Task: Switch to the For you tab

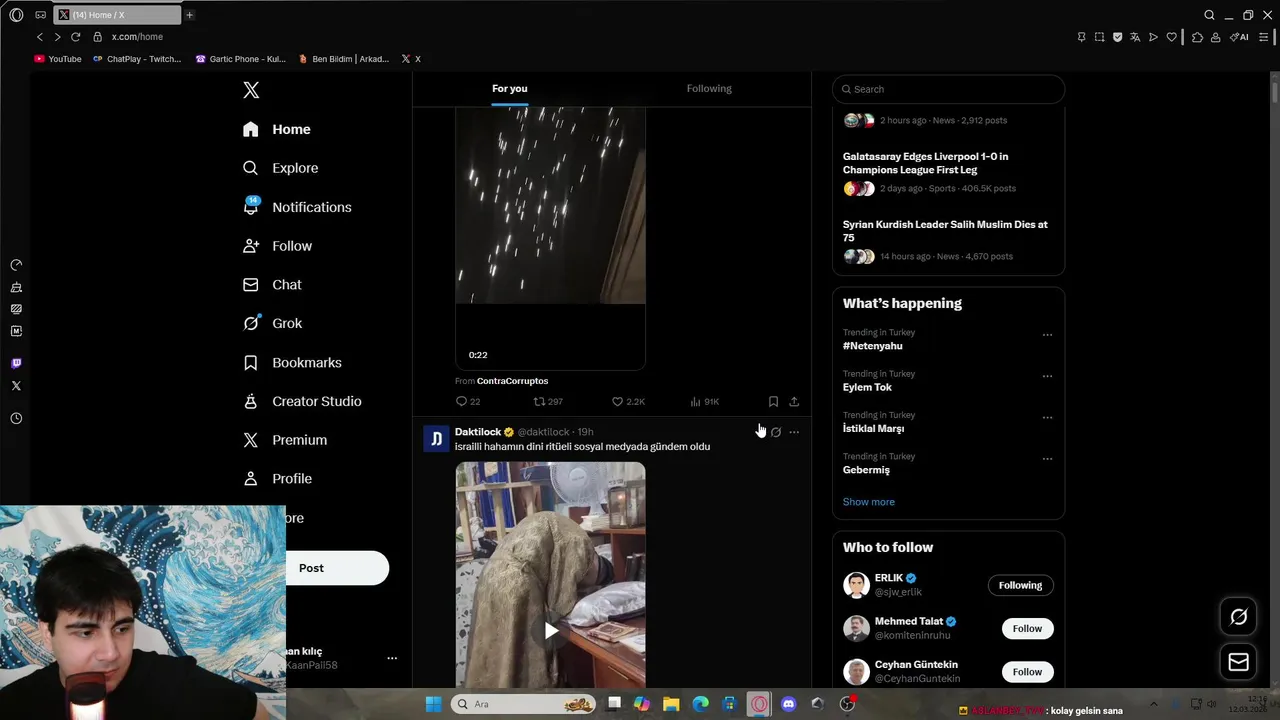Action: 509,88
